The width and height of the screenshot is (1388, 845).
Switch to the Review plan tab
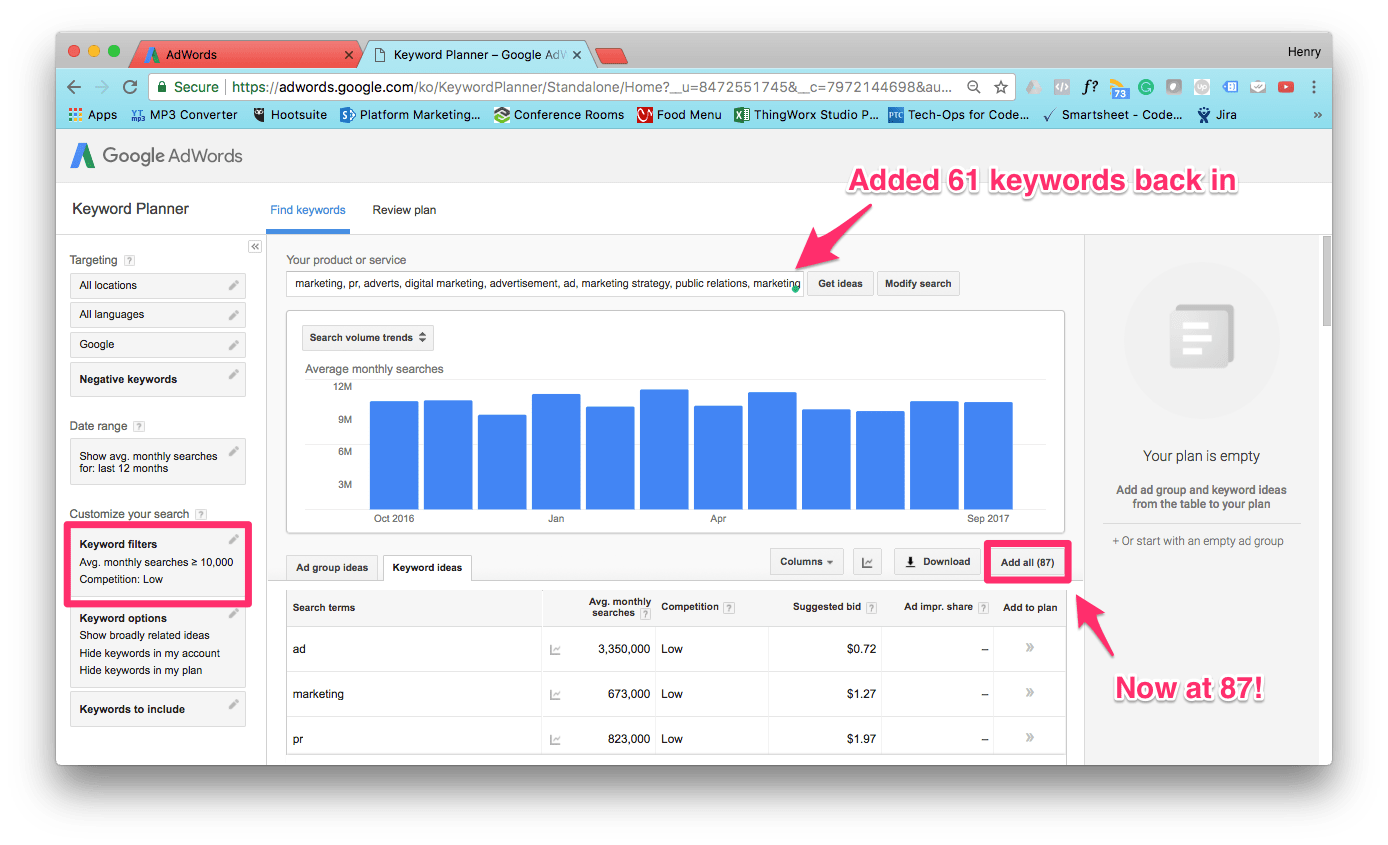click(404, 210)
